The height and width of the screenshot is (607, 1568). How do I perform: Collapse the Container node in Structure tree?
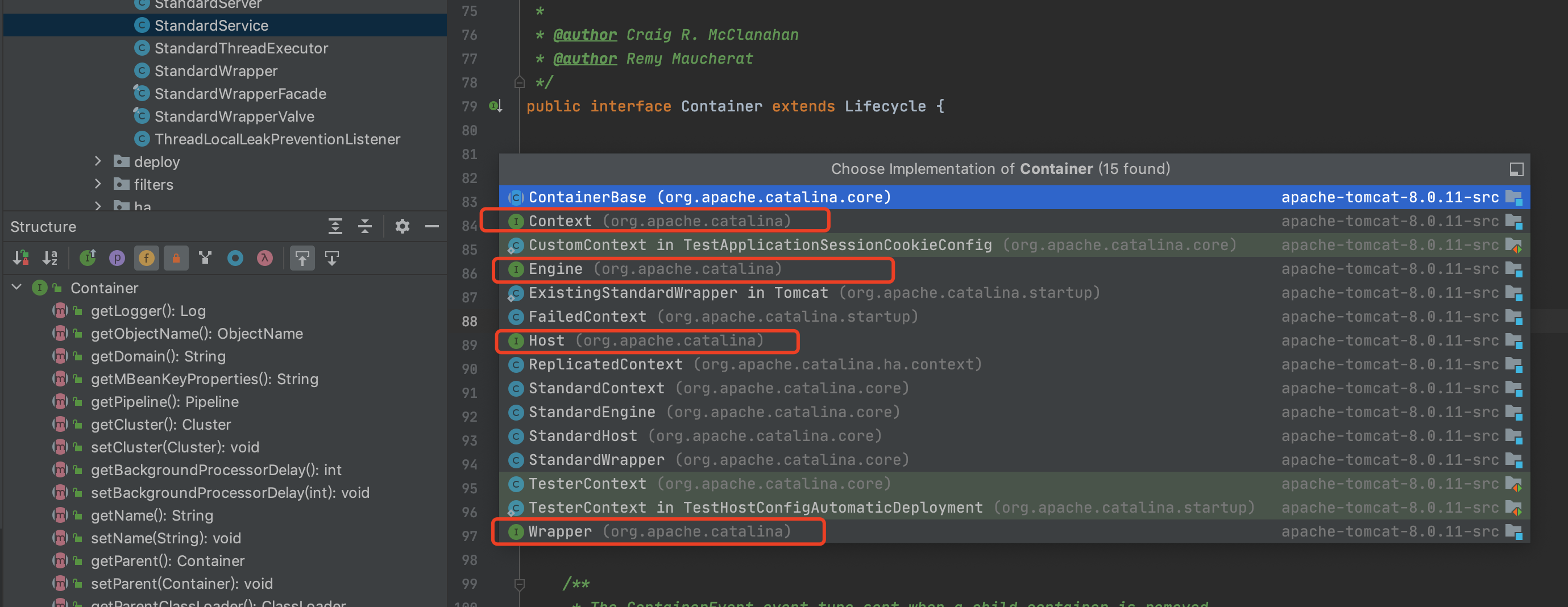click(x=17, y=287)
